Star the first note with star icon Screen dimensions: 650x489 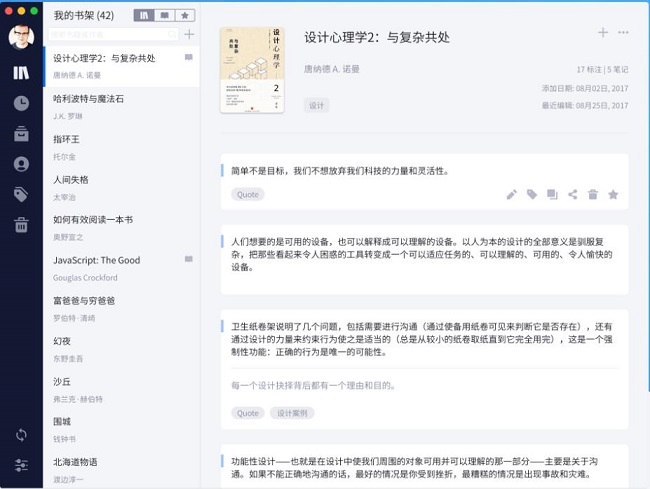[613, 194]
